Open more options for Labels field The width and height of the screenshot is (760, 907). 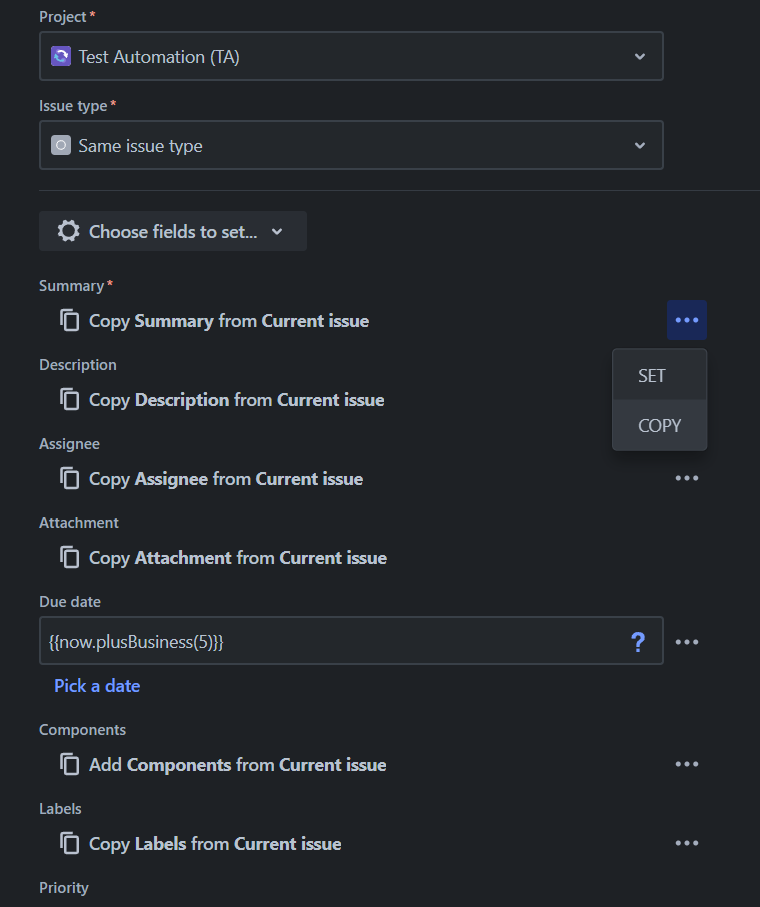pyautogui.click(x=687, y=843)
